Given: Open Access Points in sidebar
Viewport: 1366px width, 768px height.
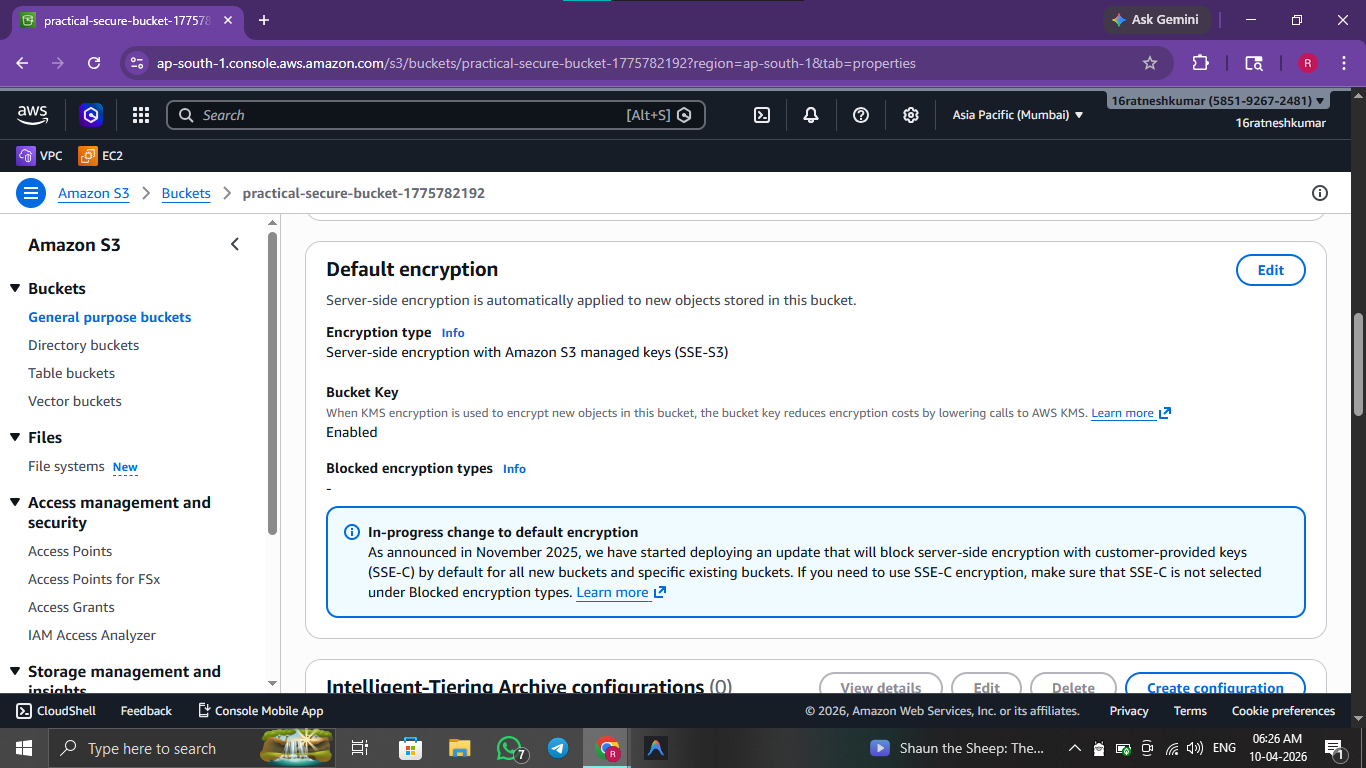Looking at the screenshot, I should [70, 551].
